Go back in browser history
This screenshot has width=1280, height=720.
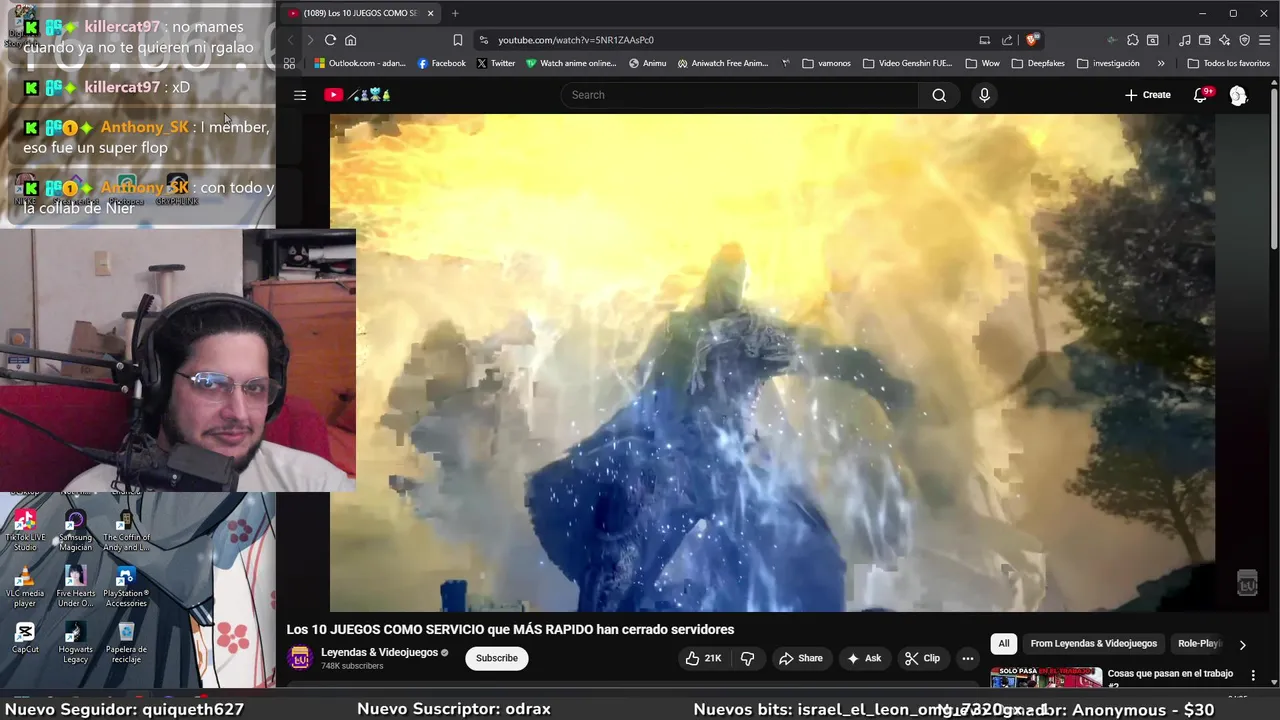click(x=290, y=40)
